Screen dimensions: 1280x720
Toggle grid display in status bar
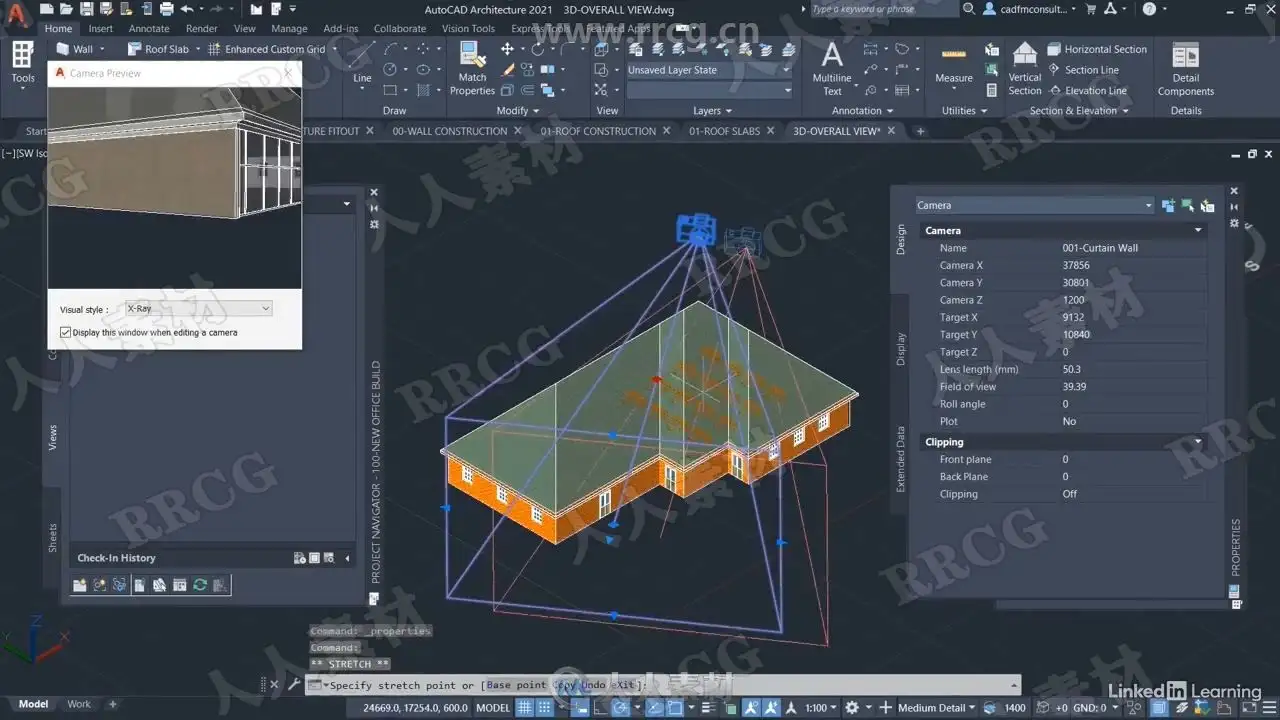(x=524, y=708)
